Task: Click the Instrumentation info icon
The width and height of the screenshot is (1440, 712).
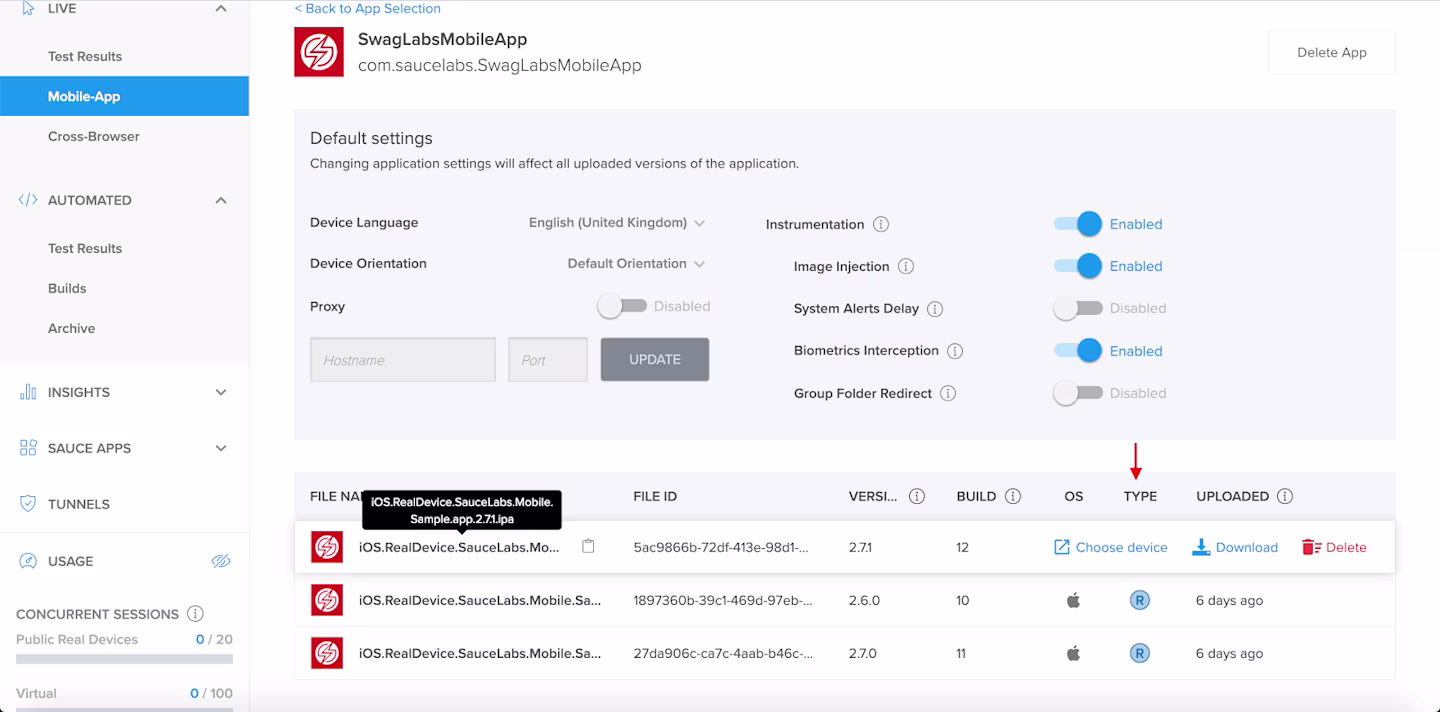Action: (x=881, y=224)
